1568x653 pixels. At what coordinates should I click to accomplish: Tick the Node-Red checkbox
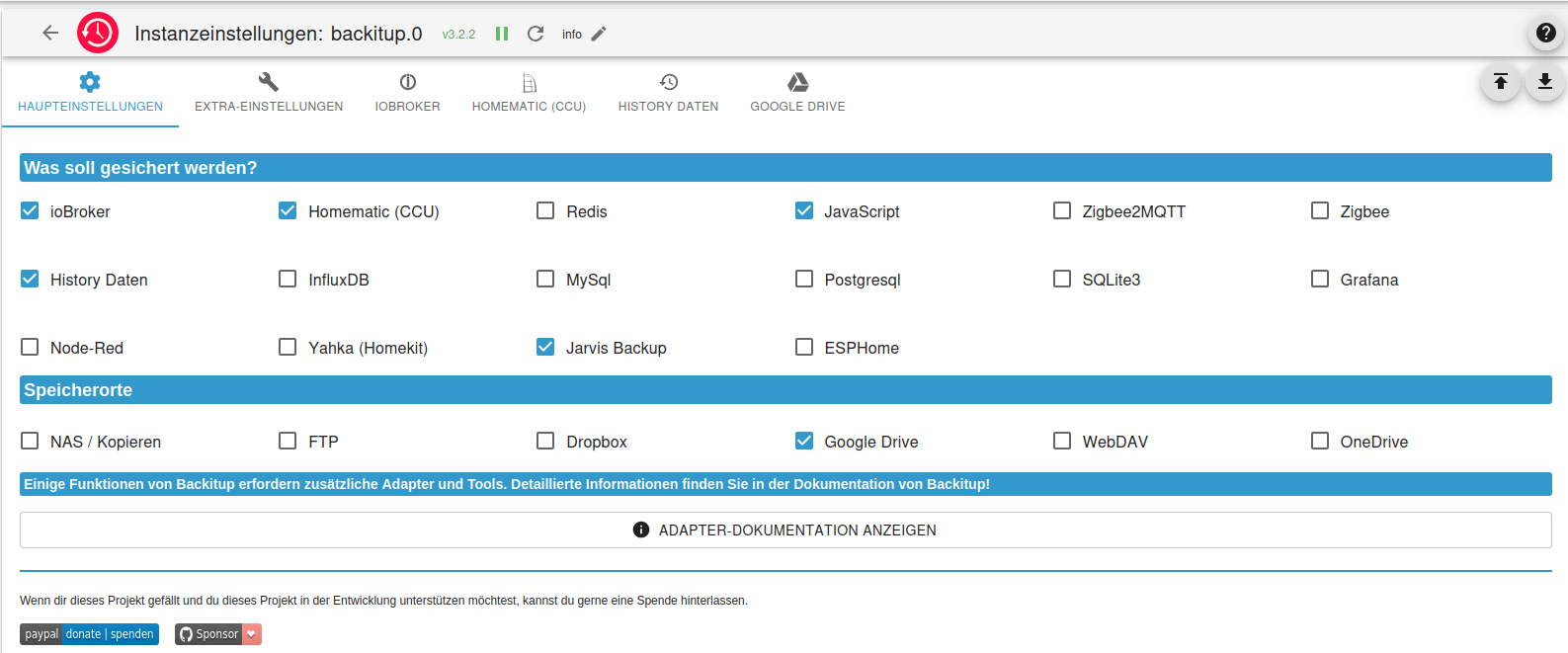(30, 347)
